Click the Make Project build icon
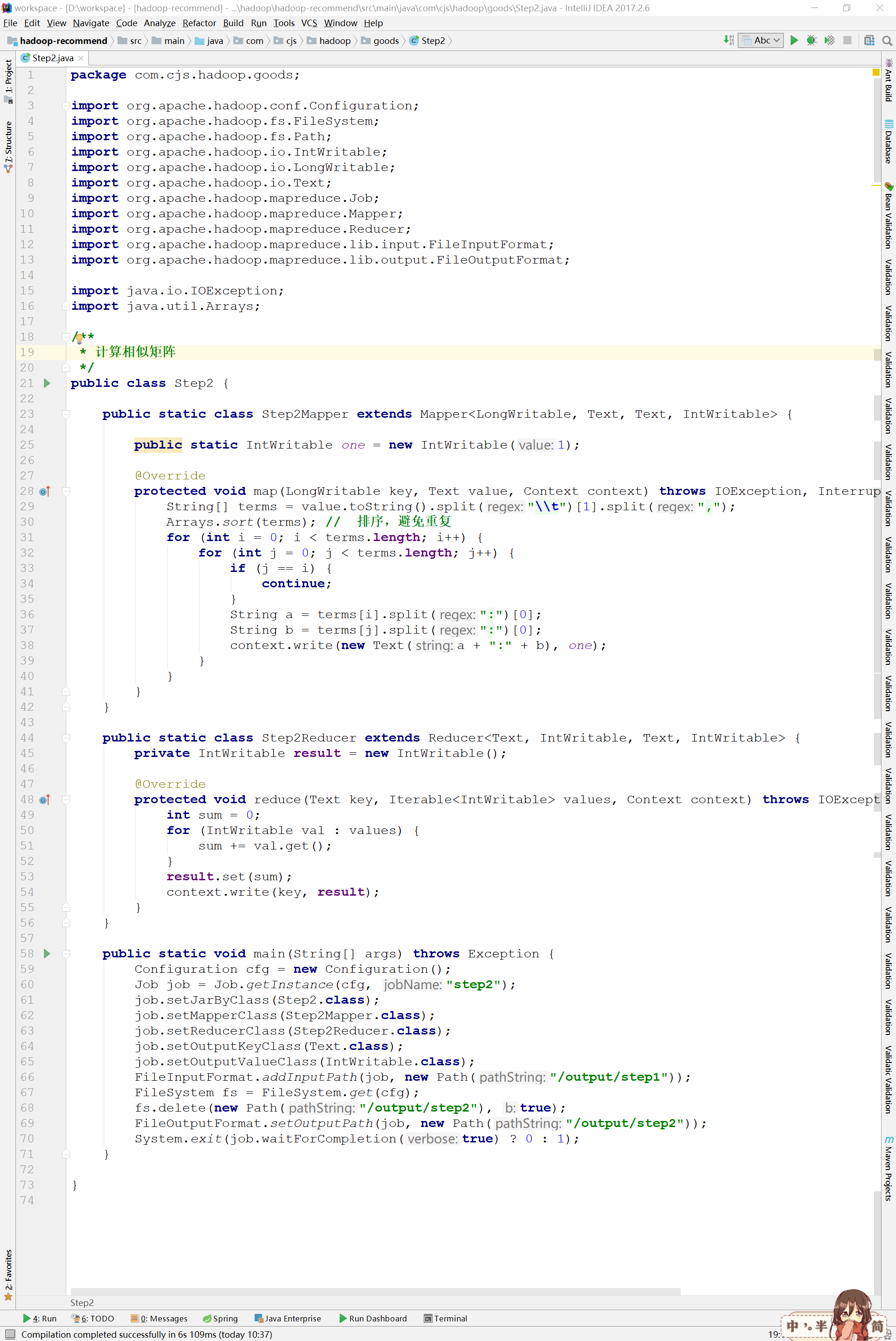The height and width of the screenshot is (1341, 896). (729, 41)
